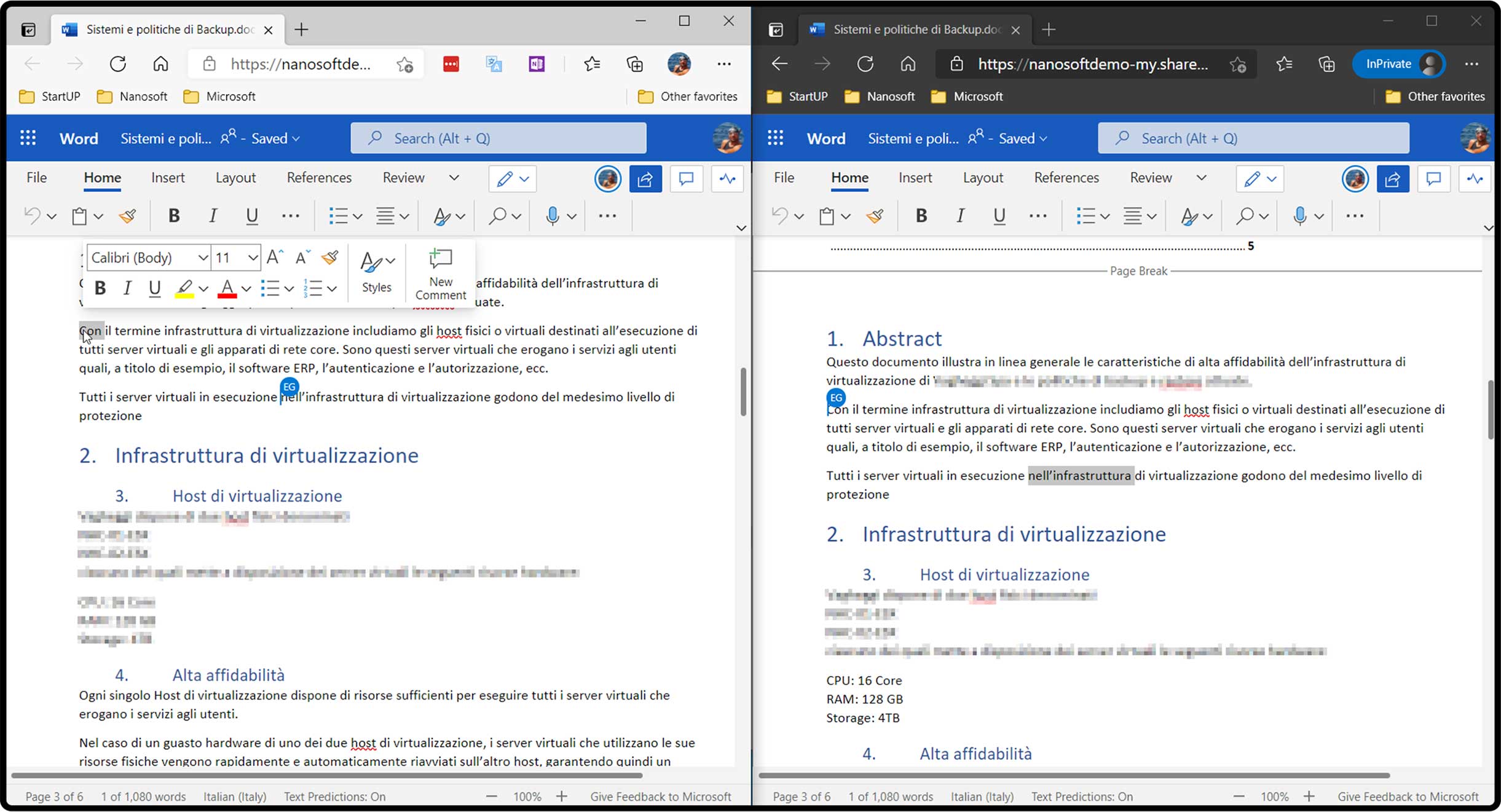Open user account avatar in left Word header
The height and width of the screenshot is (812, 1501).
click(728, 138)
